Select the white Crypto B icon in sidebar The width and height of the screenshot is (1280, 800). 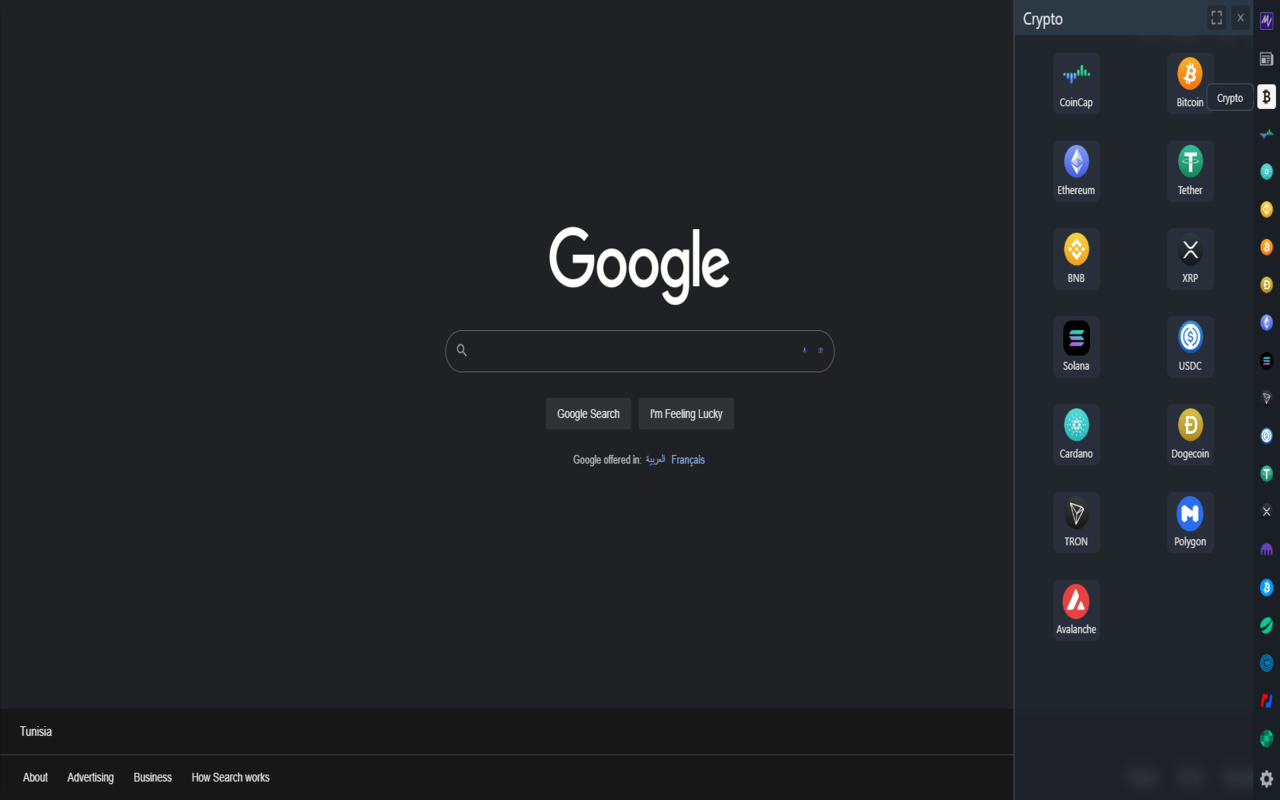pos(1266,97)
